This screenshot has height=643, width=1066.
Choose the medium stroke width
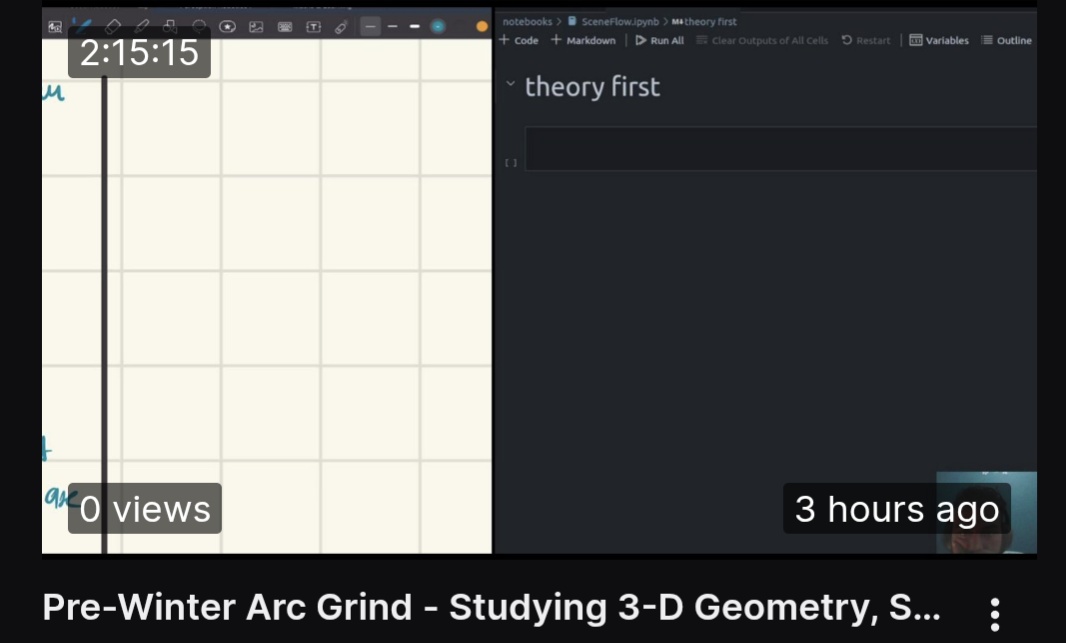392,27
